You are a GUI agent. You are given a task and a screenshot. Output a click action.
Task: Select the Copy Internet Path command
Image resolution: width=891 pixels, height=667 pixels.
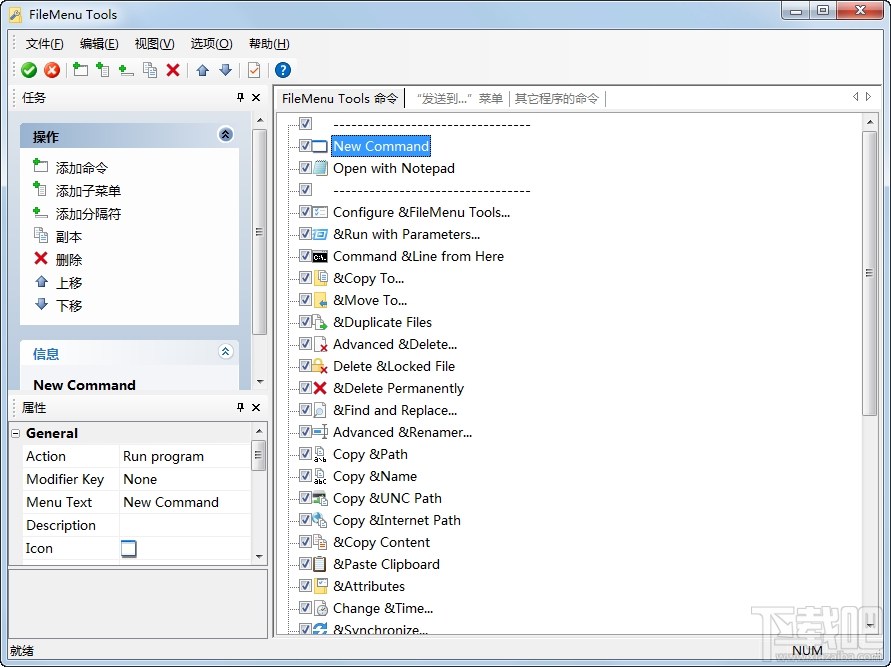pos(397,520)
